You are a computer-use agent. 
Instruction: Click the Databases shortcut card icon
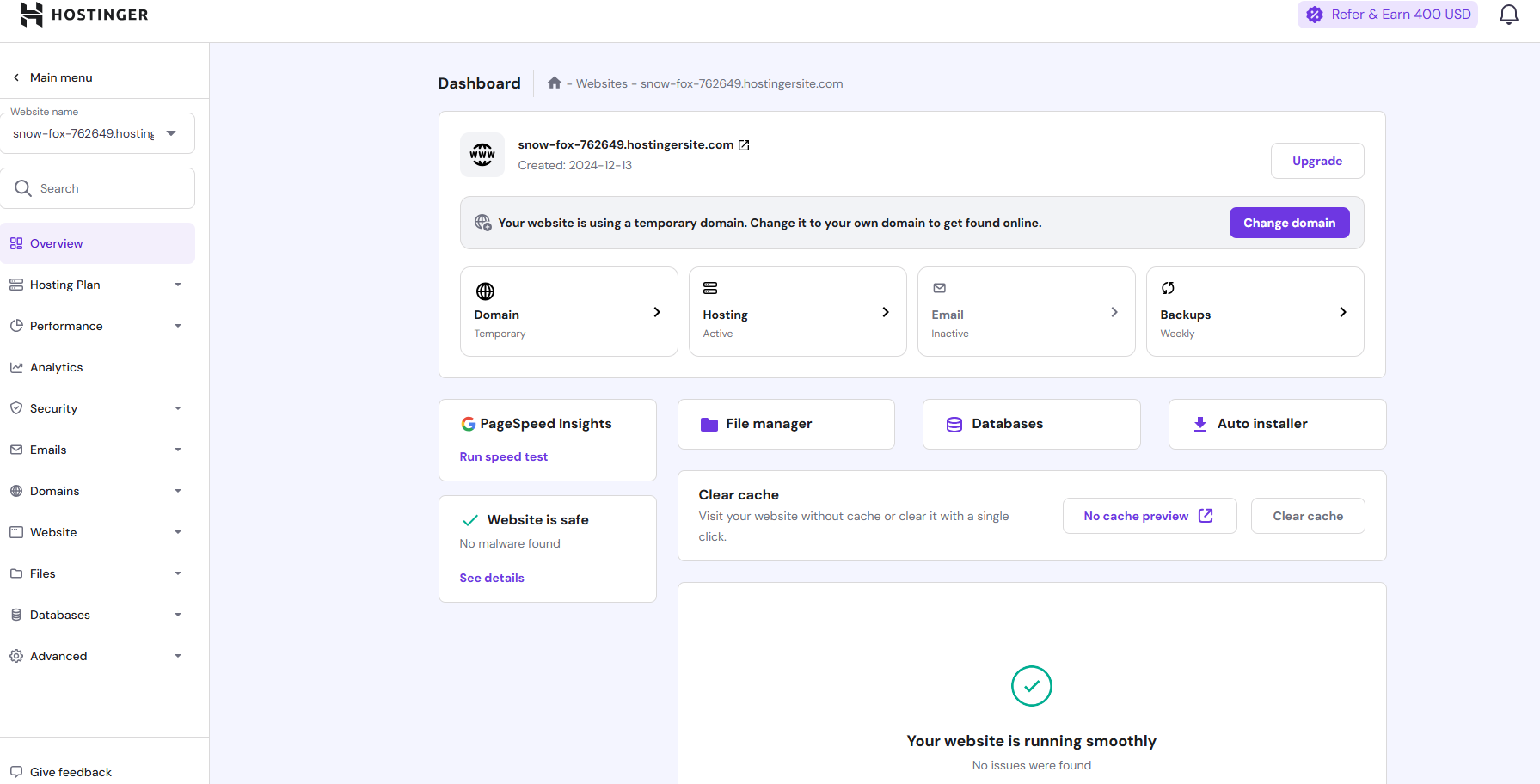tap(954, 424)
